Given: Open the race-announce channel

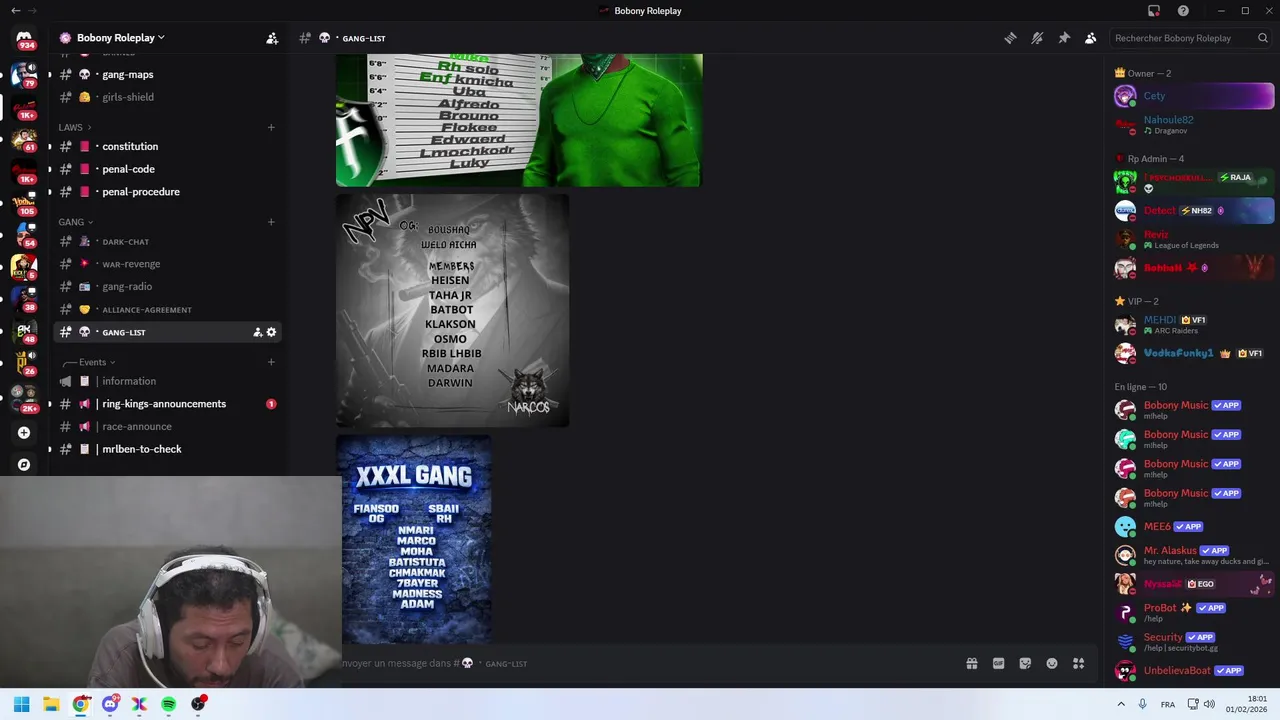Looking at the screenshot, I should point(167,426).
